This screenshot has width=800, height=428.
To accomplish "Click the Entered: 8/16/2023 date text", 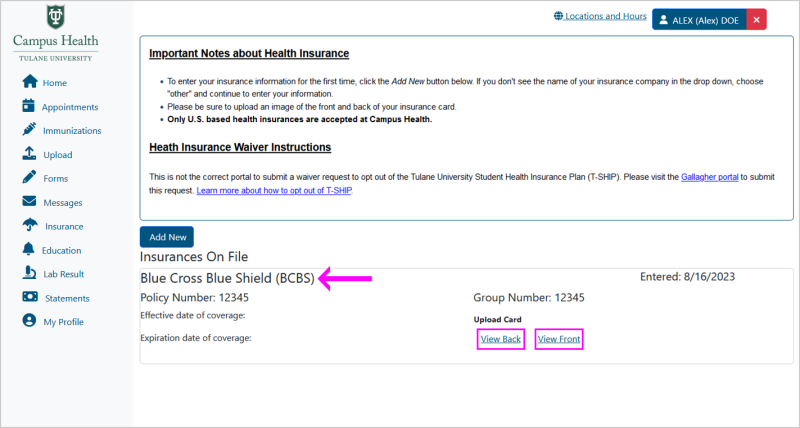I will pyautogui.click(x=687, y=276).
